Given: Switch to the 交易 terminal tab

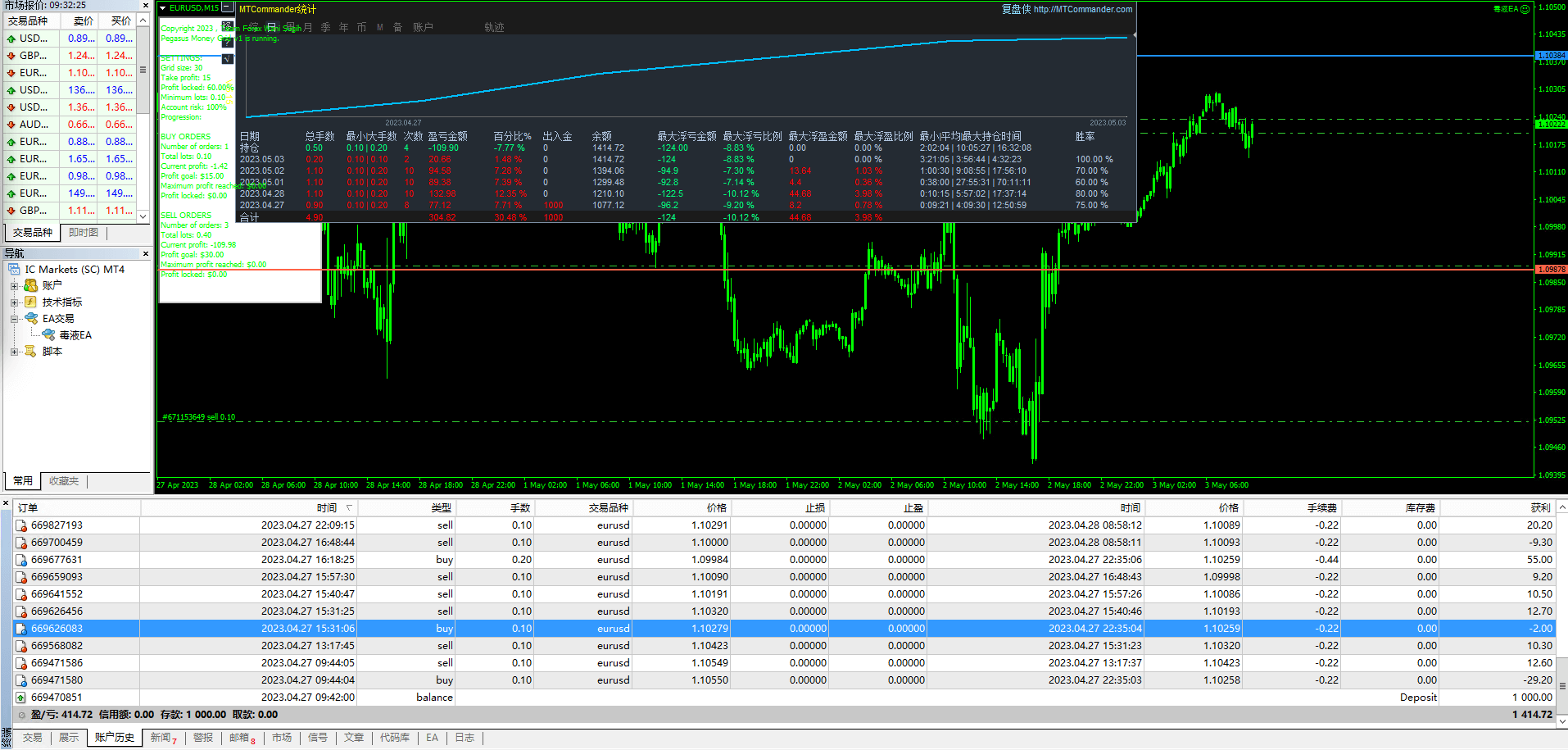Looking at the screenshot, I should coord(33,738).
